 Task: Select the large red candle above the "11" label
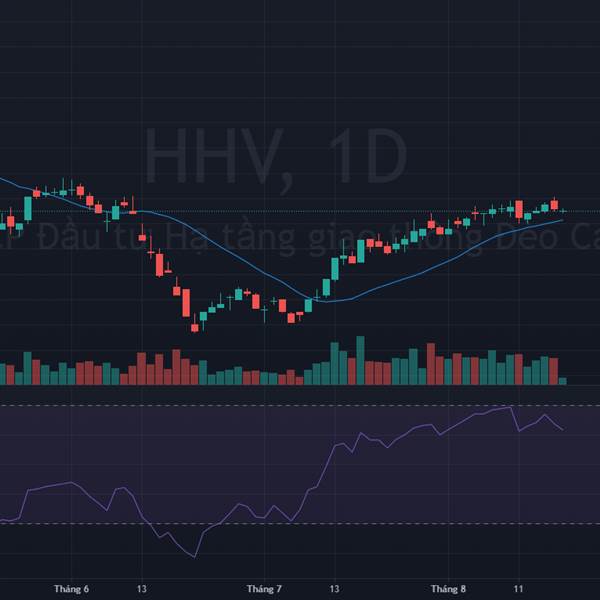click(x=519, y=209)
